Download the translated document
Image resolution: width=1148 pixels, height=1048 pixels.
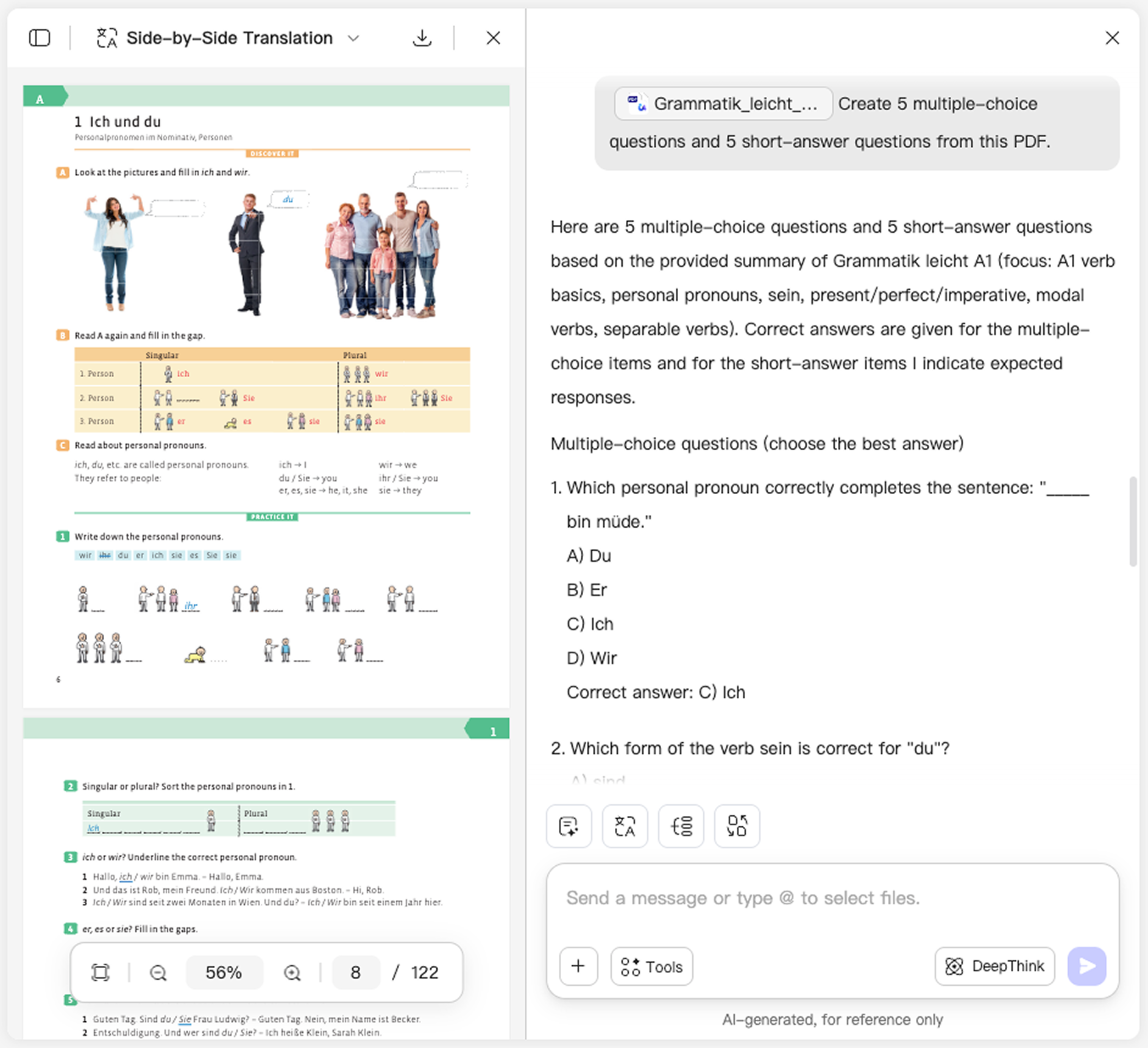[x=422, y=38]
